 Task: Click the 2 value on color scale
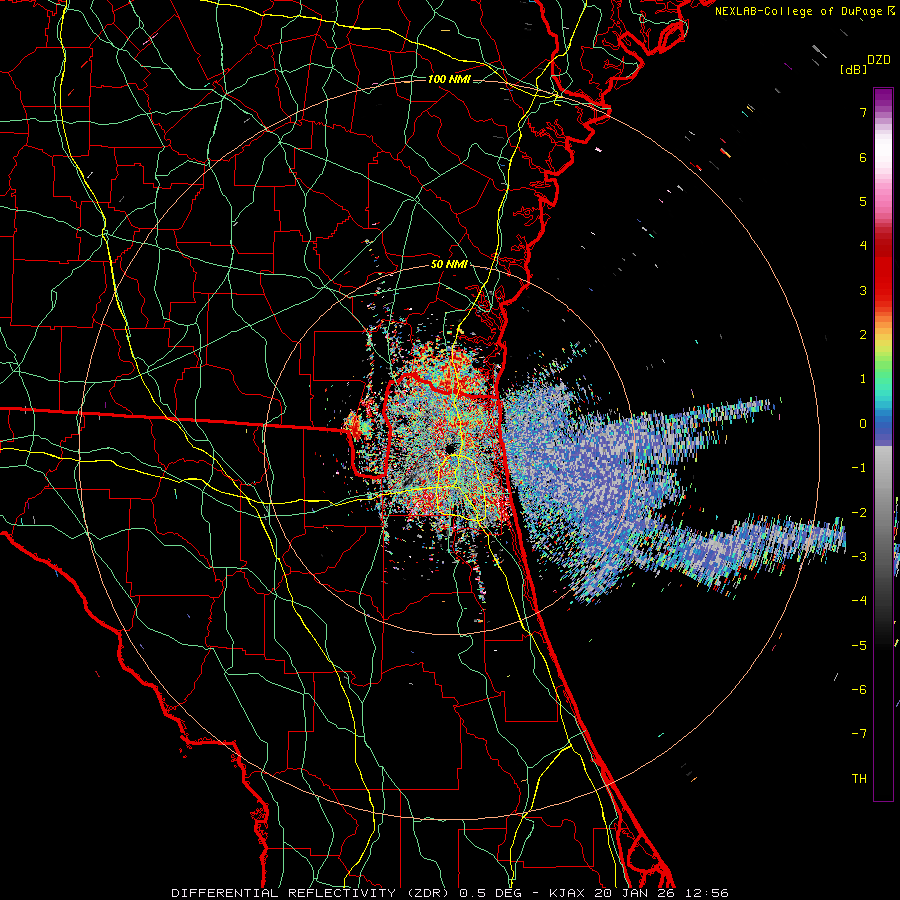point(863,335)
